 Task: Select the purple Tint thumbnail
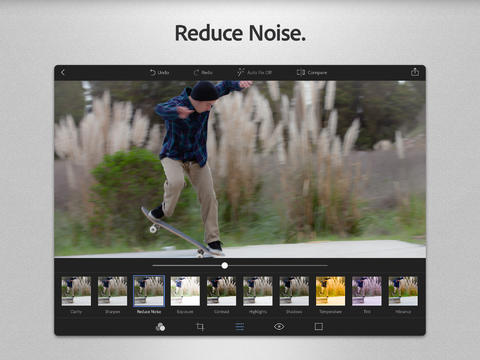click(x=367, y=291)
